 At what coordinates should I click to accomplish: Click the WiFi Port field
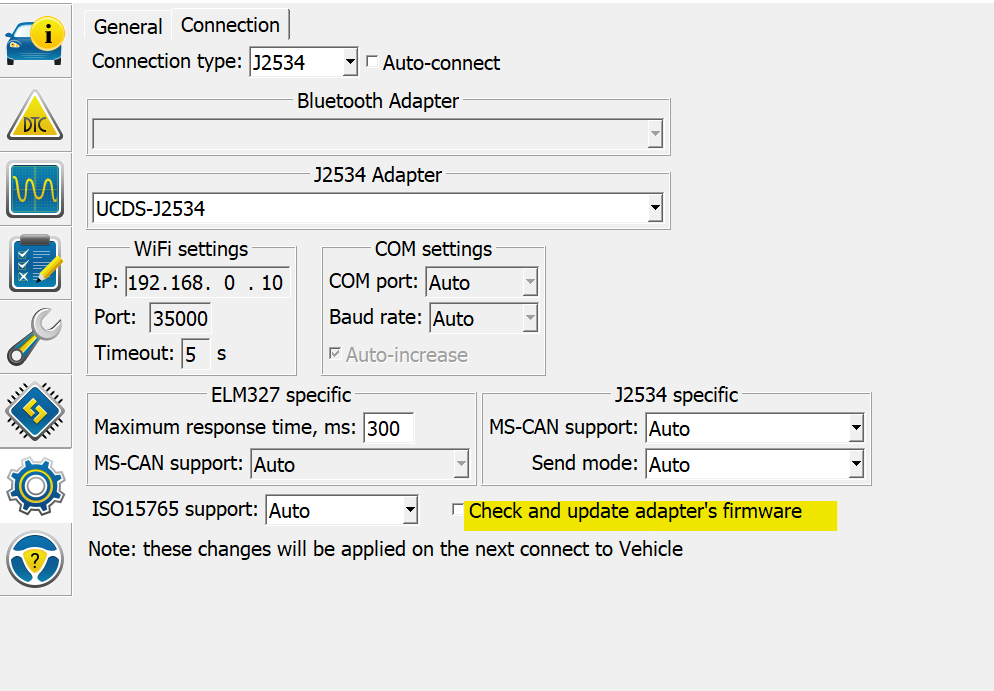(180, 319)
